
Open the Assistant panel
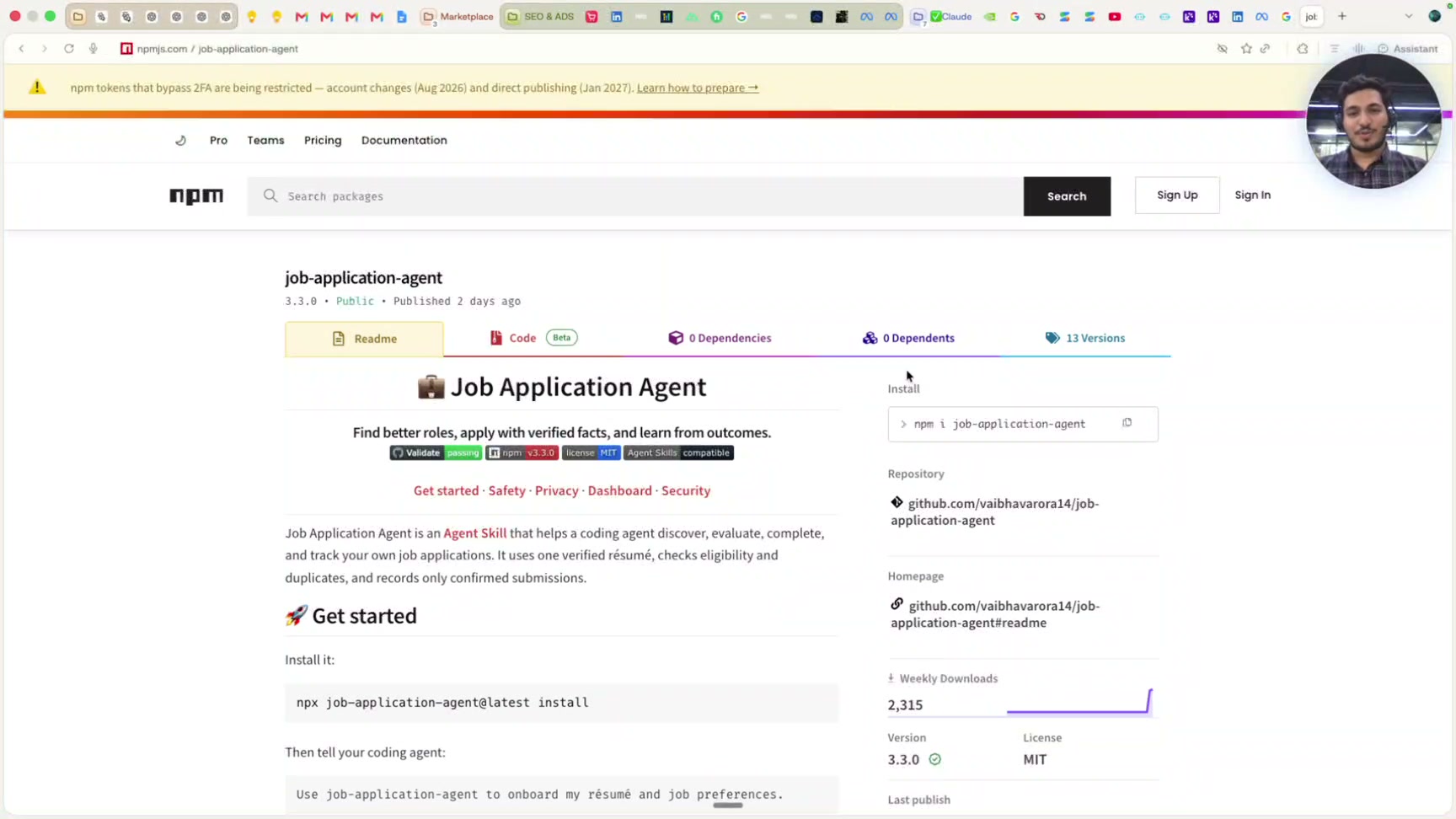tap(1408, 49)
